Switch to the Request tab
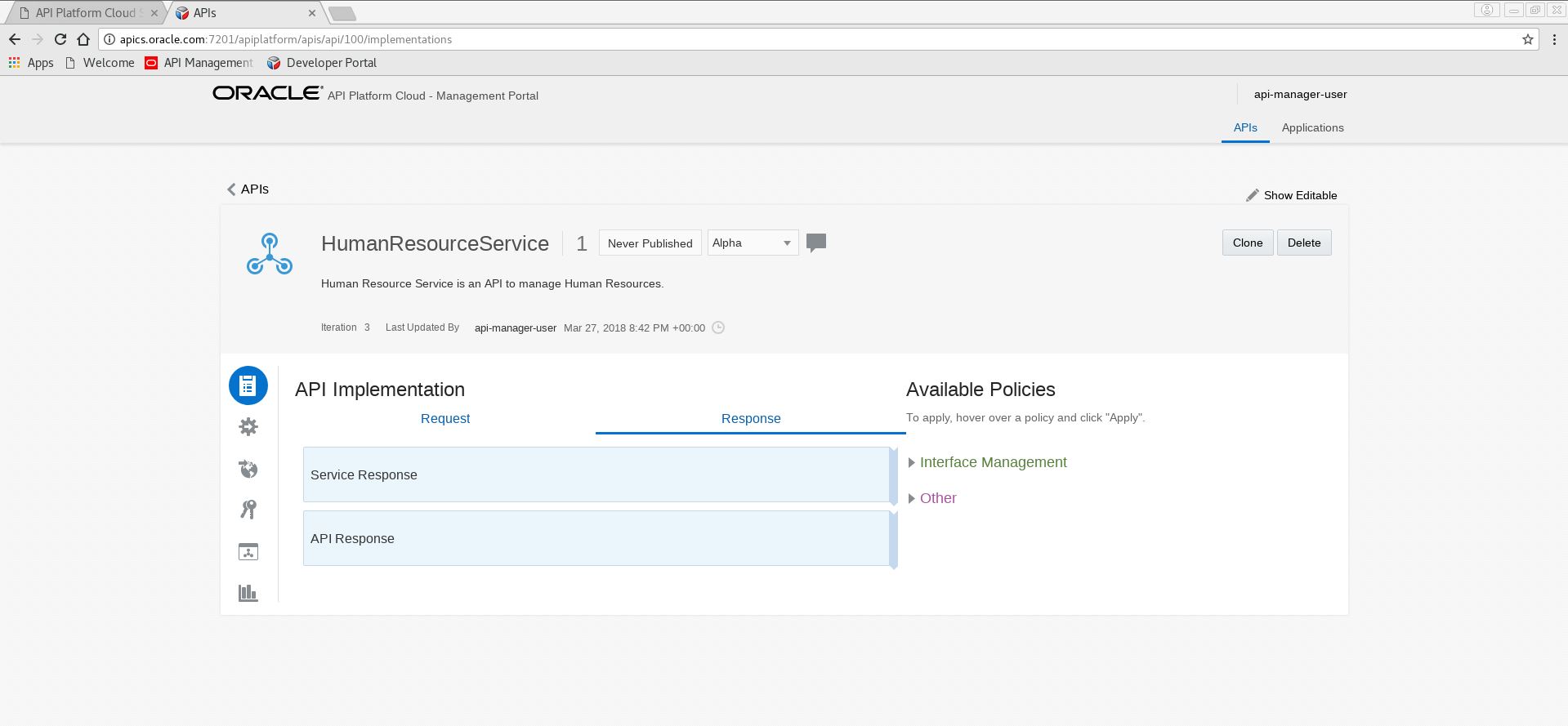Viewport: 1568px width, 726px height. click(x=445, y=418)
